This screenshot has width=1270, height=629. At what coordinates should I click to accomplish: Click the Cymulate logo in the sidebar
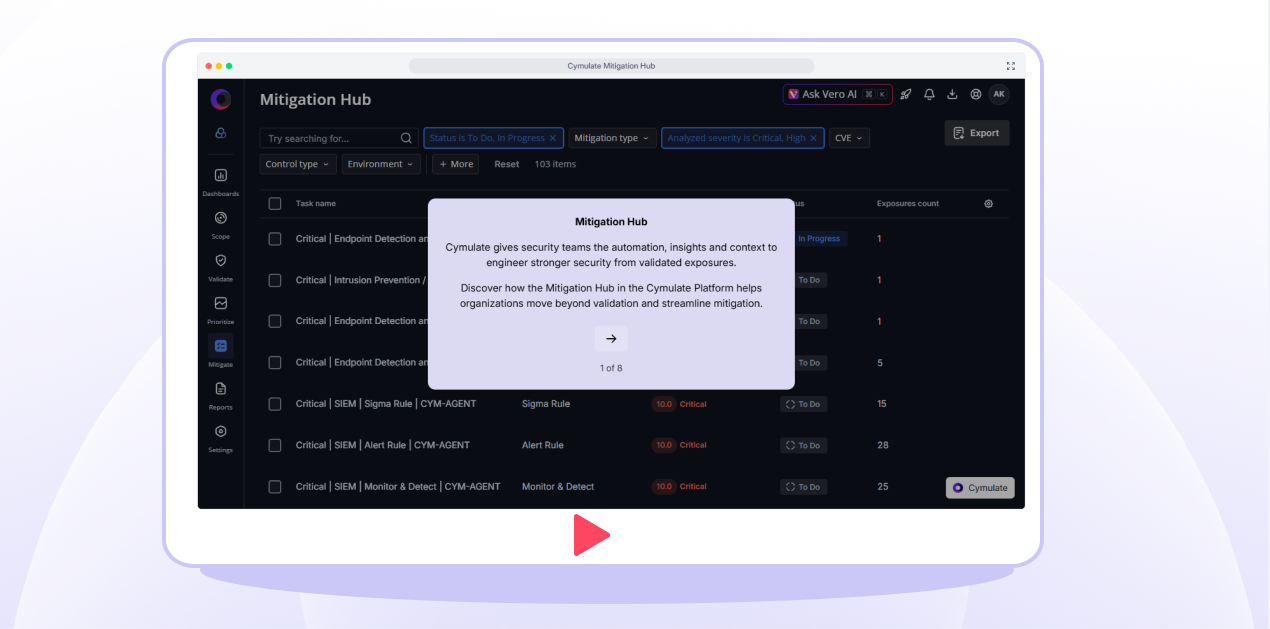(x=221, y=99)
